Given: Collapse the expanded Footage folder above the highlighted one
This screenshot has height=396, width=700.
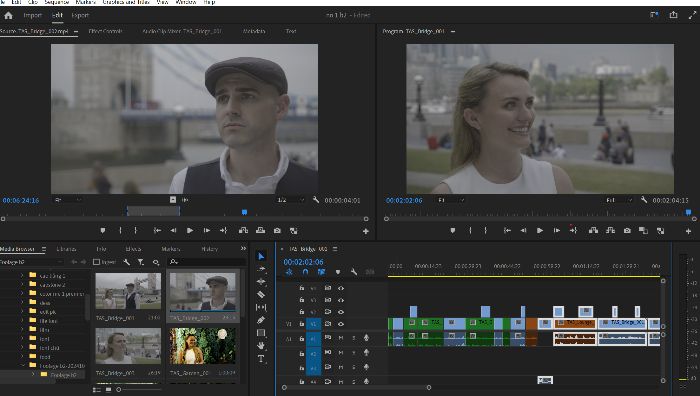Looking at the screenshot, I should tap(22, 366).
